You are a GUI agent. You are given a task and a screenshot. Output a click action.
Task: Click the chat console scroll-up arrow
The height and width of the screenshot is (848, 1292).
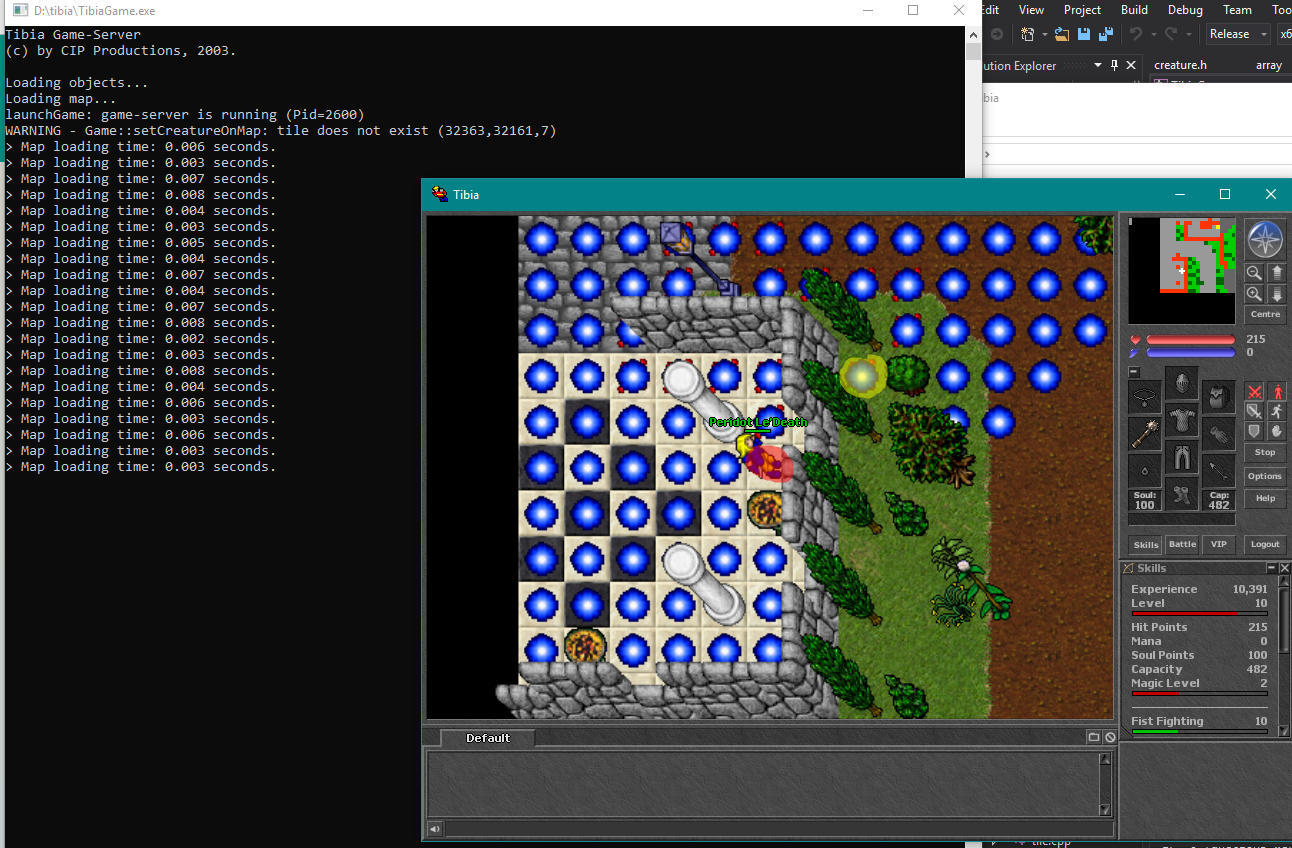click(1105, 759)
